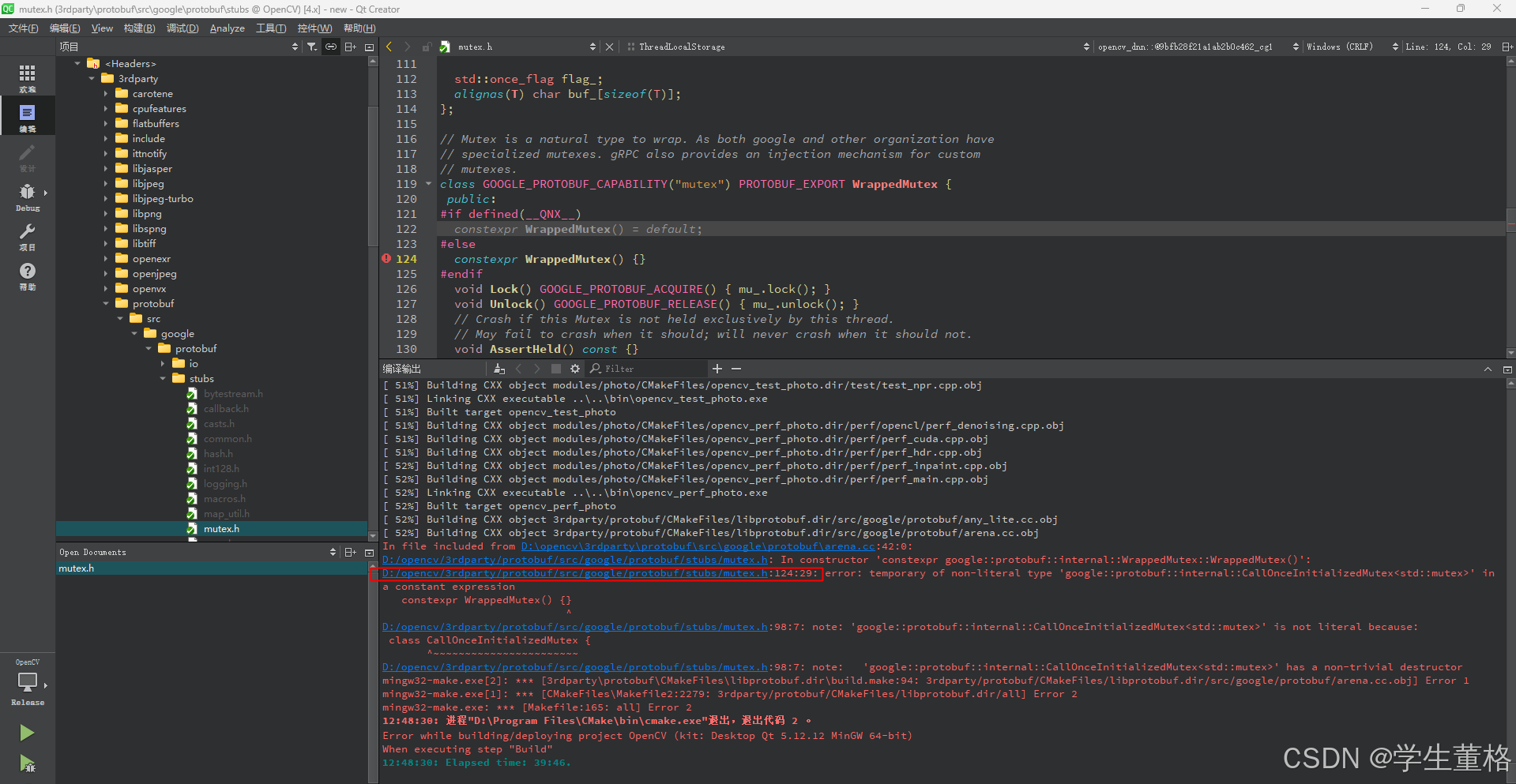Viewport: 1516px width, 784px height.
Task: Split the Projects side panel
Action: pos(350,47)
